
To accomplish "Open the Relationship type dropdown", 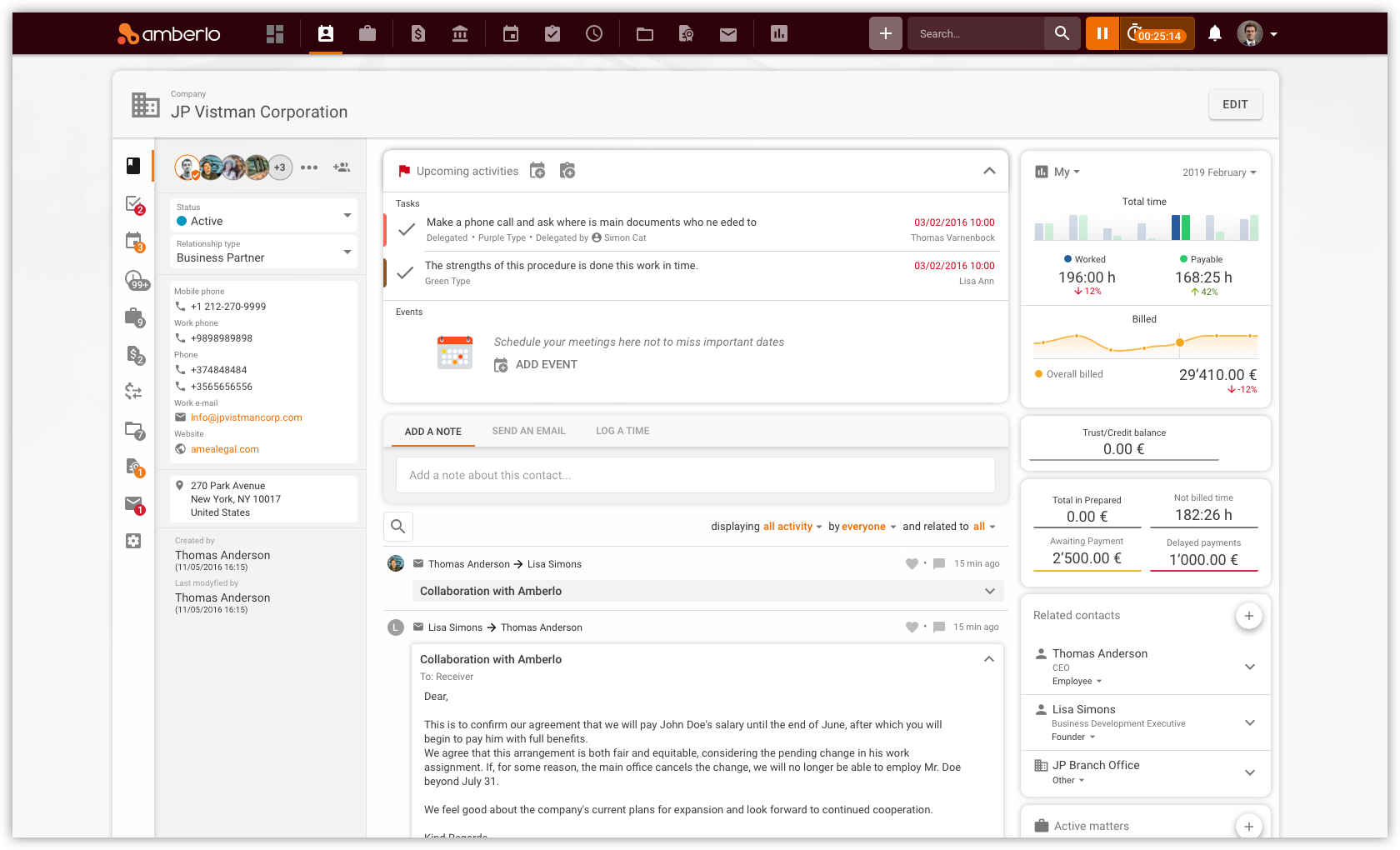I will pos(263,252).
